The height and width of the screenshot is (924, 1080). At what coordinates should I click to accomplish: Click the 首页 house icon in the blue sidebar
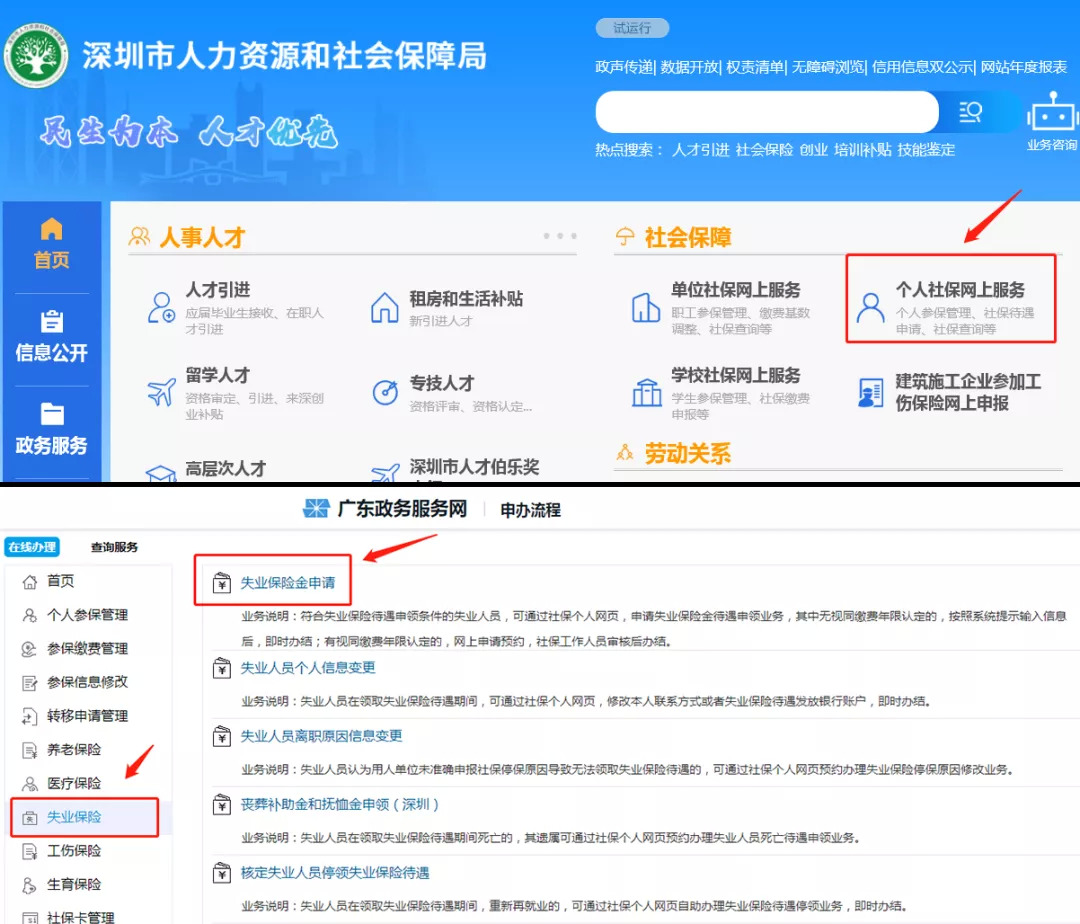click(x=51, y=228)
